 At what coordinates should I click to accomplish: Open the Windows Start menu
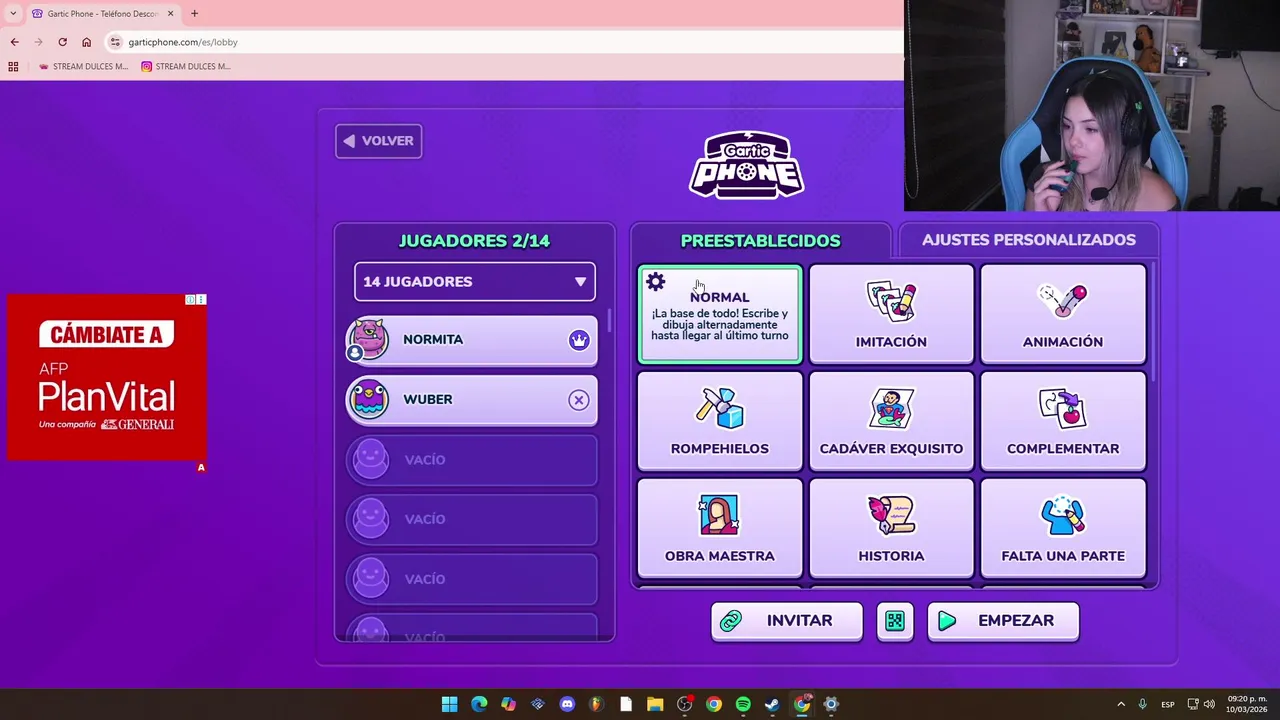[x=450, y=704]
